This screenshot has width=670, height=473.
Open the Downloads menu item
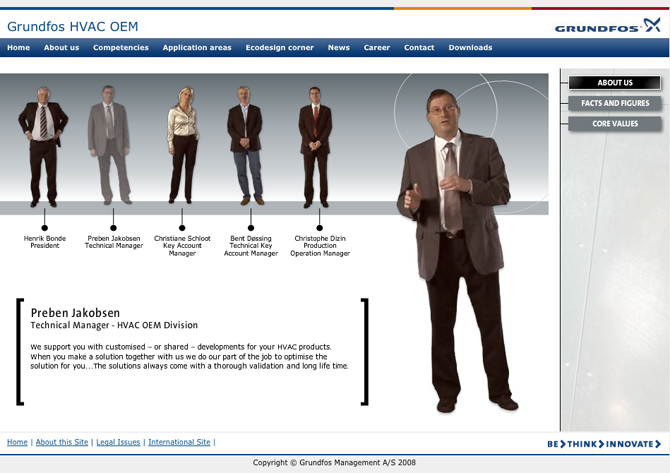tap(470, 47)
